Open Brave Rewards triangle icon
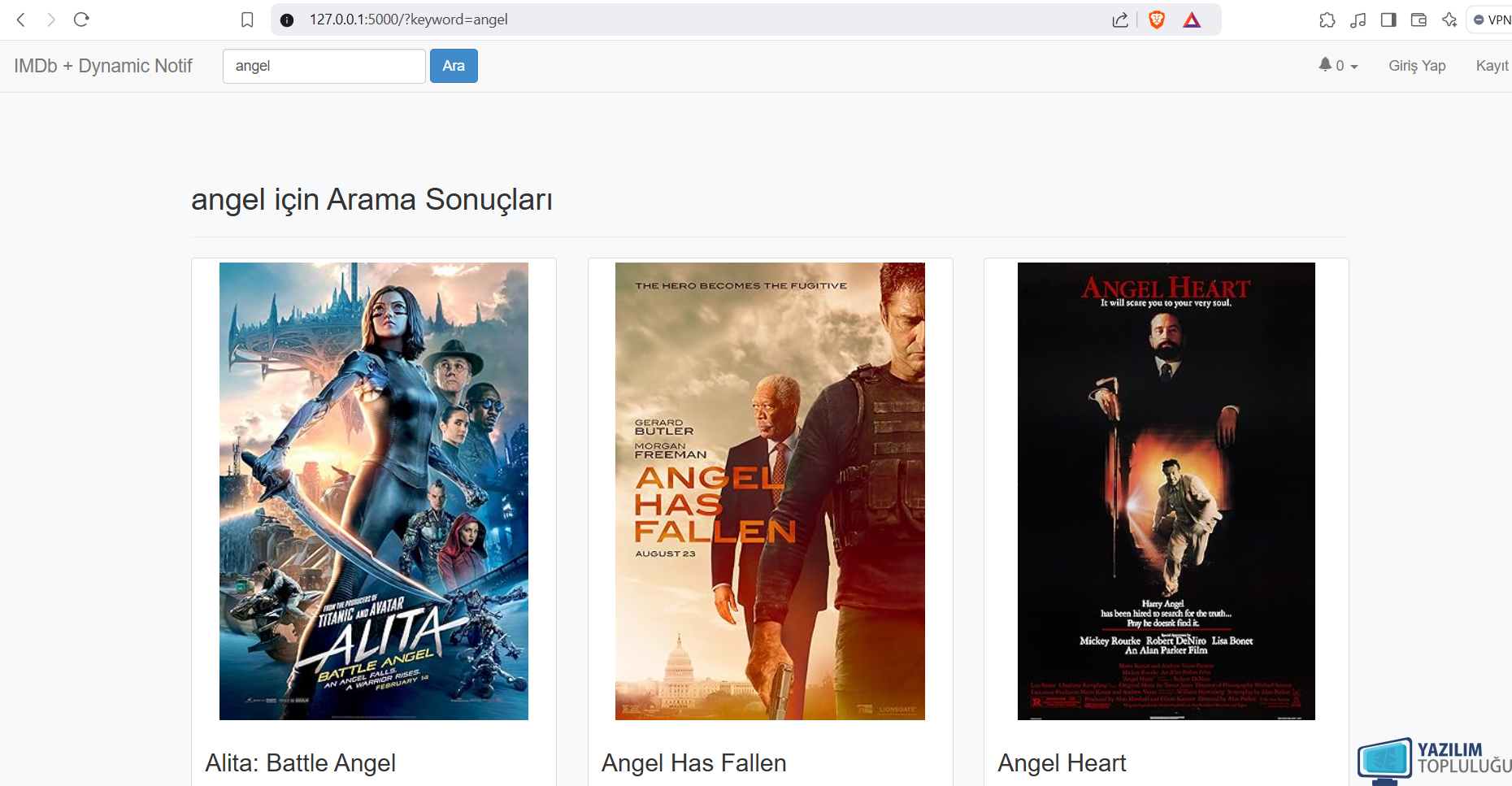 (x=1192, y=20)
